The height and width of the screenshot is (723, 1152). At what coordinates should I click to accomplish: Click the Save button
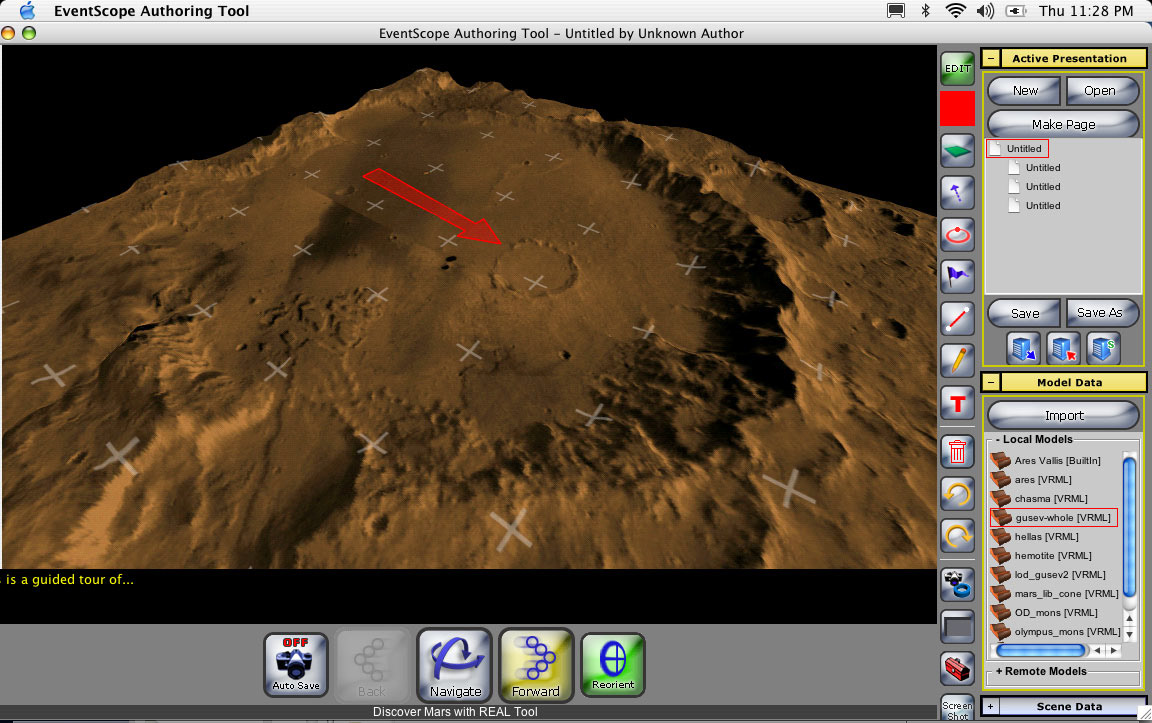(1024, 313)
